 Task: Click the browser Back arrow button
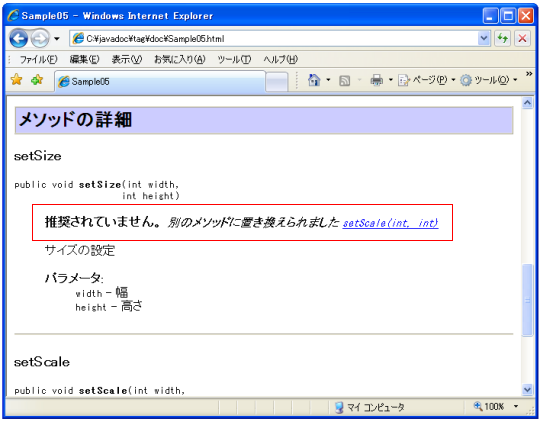point(19,38)
